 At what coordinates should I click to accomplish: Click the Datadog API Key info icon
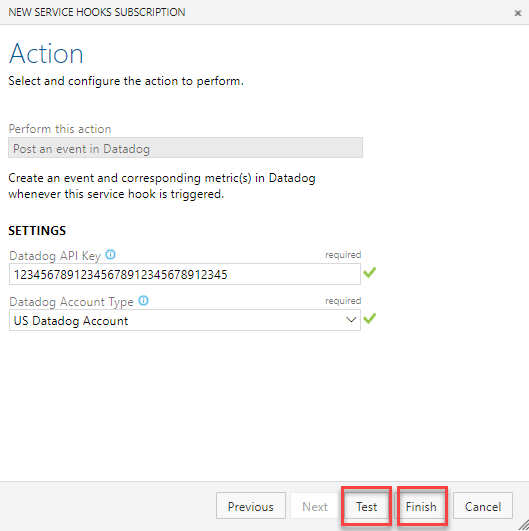pyautogui.click(x=110, y=255)
